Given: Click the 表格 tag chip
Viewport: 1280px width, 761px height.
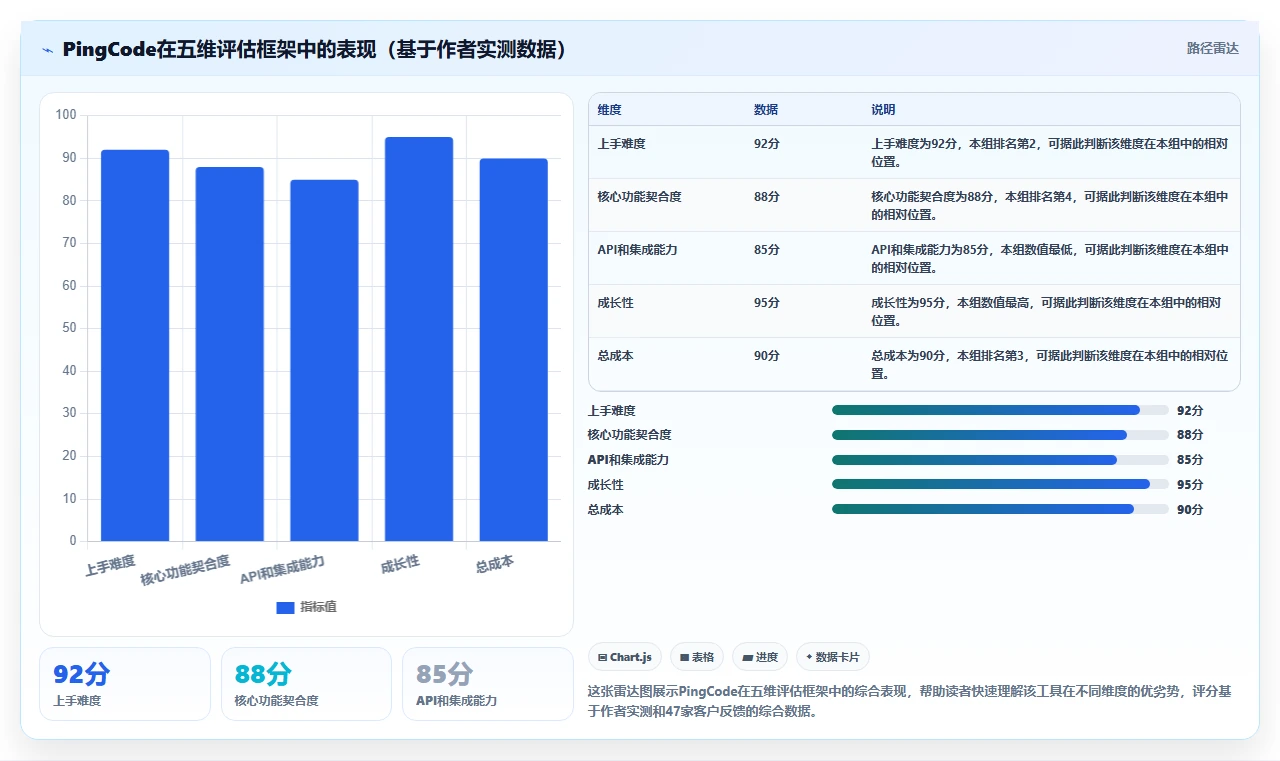Looking at the screenshot, I should coord(697,657).
